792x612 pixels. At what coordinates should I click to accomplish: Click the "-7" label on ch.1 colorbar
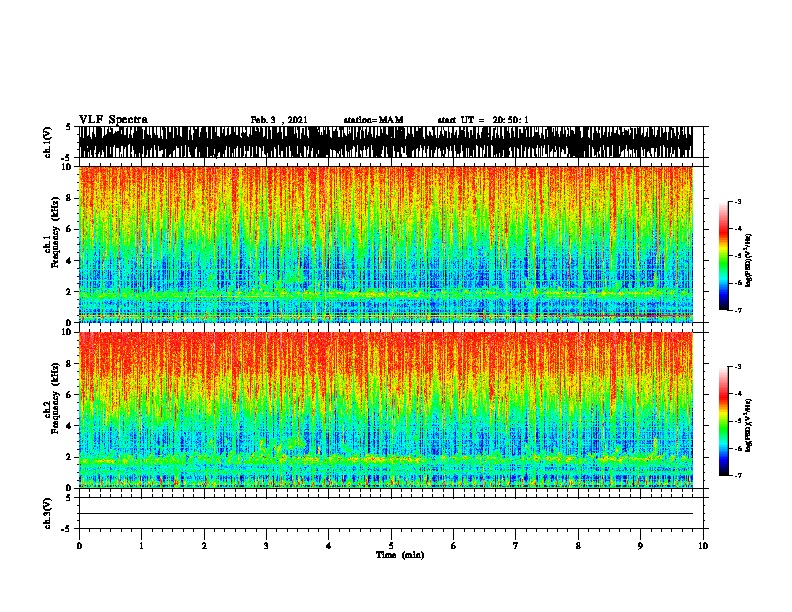(x=737, y=310)
